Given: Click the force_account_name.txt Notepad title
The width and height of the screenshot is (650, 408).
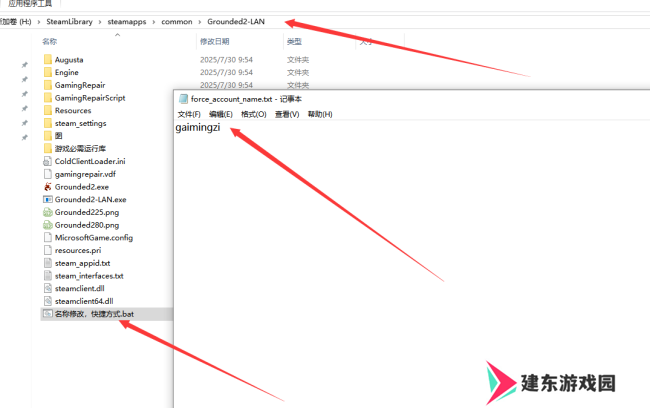Looking at the screenshot, I should 246,99.
